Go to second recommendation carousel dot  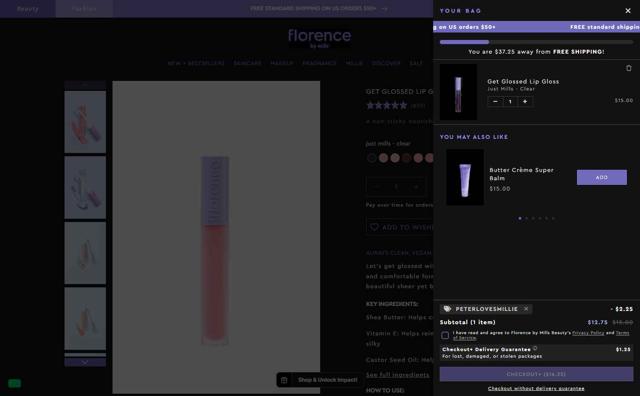[527, 218]
